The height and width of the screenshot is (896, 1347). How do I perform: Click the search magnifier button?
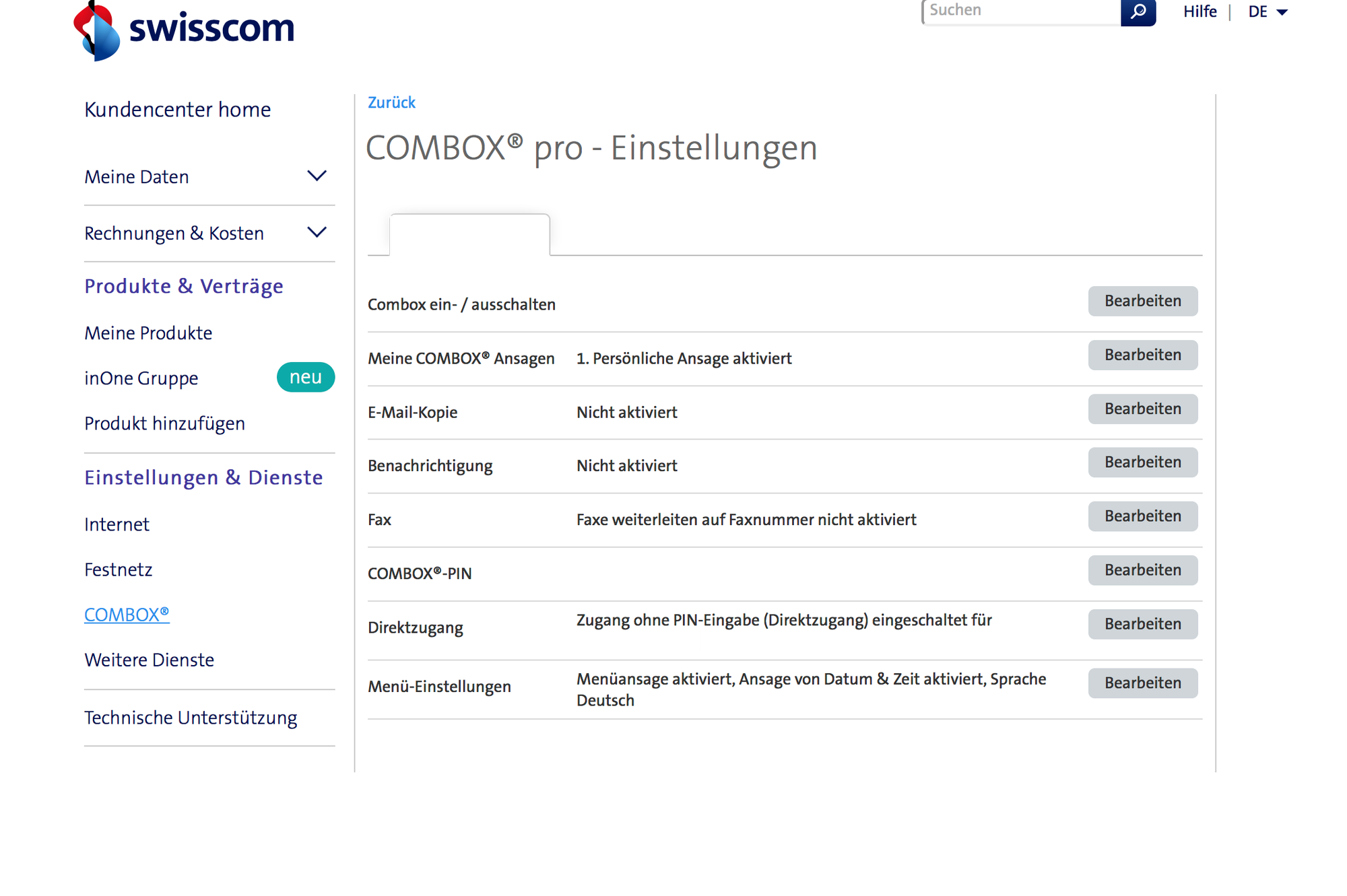coord(1138,12)
